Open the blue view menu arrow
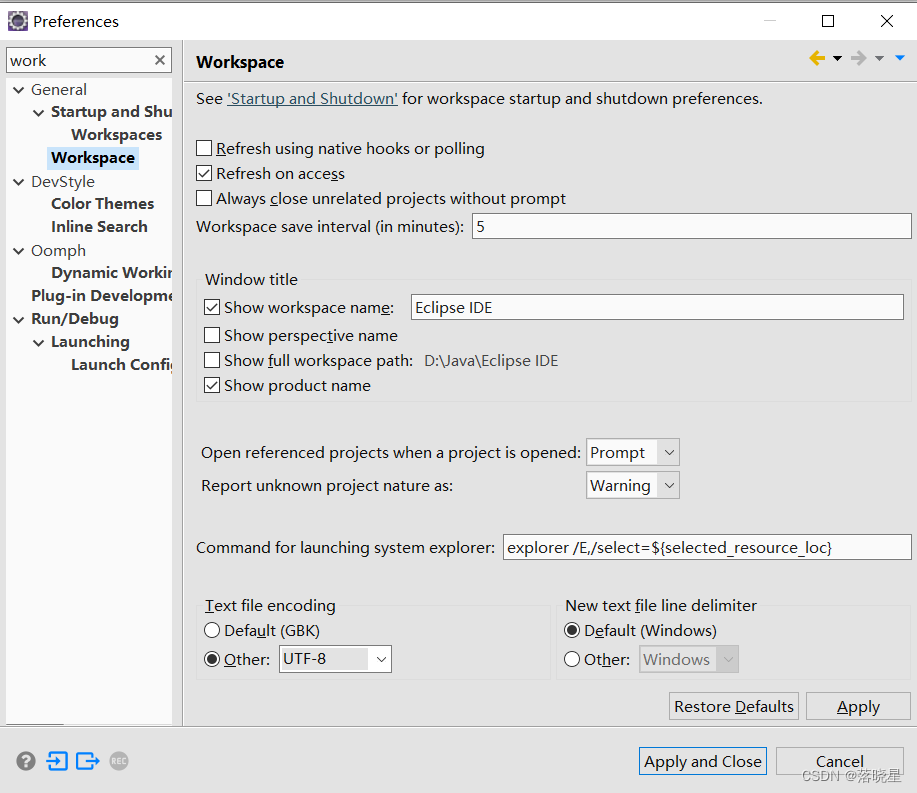The image size is (917, 793). click(x=900, y=57)
